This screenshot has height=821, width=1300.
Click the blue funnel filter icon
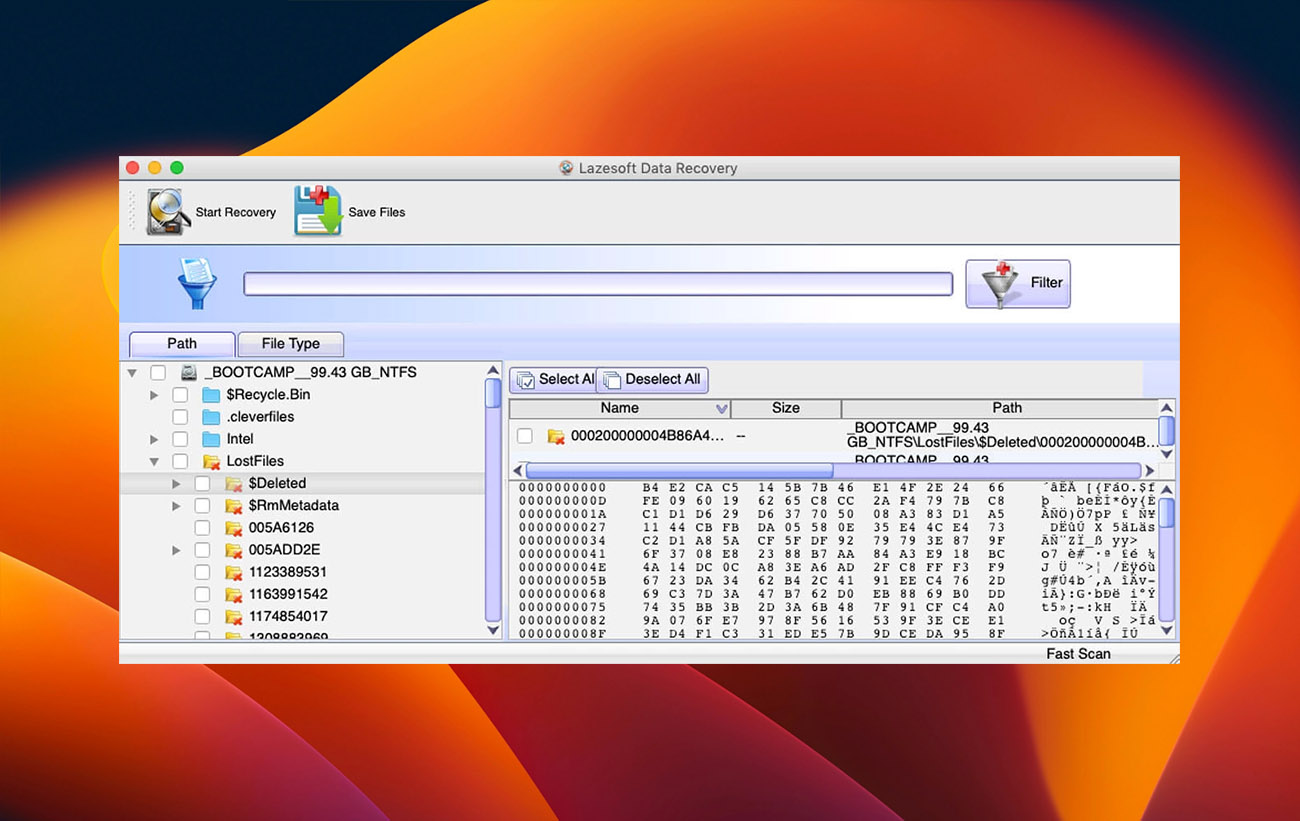[x=196, y=283]
